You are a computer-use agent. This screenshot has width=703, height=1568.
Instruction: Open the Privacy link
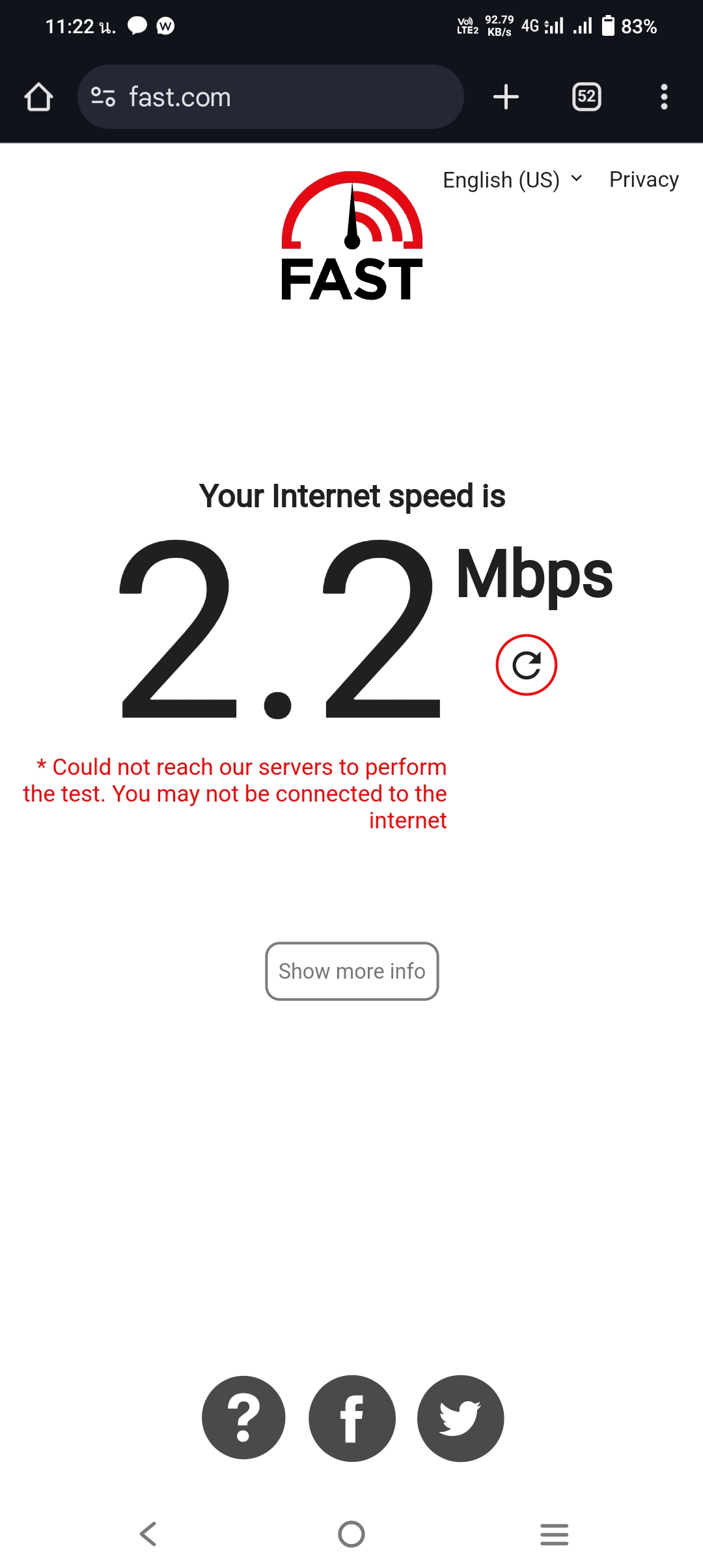644,180
